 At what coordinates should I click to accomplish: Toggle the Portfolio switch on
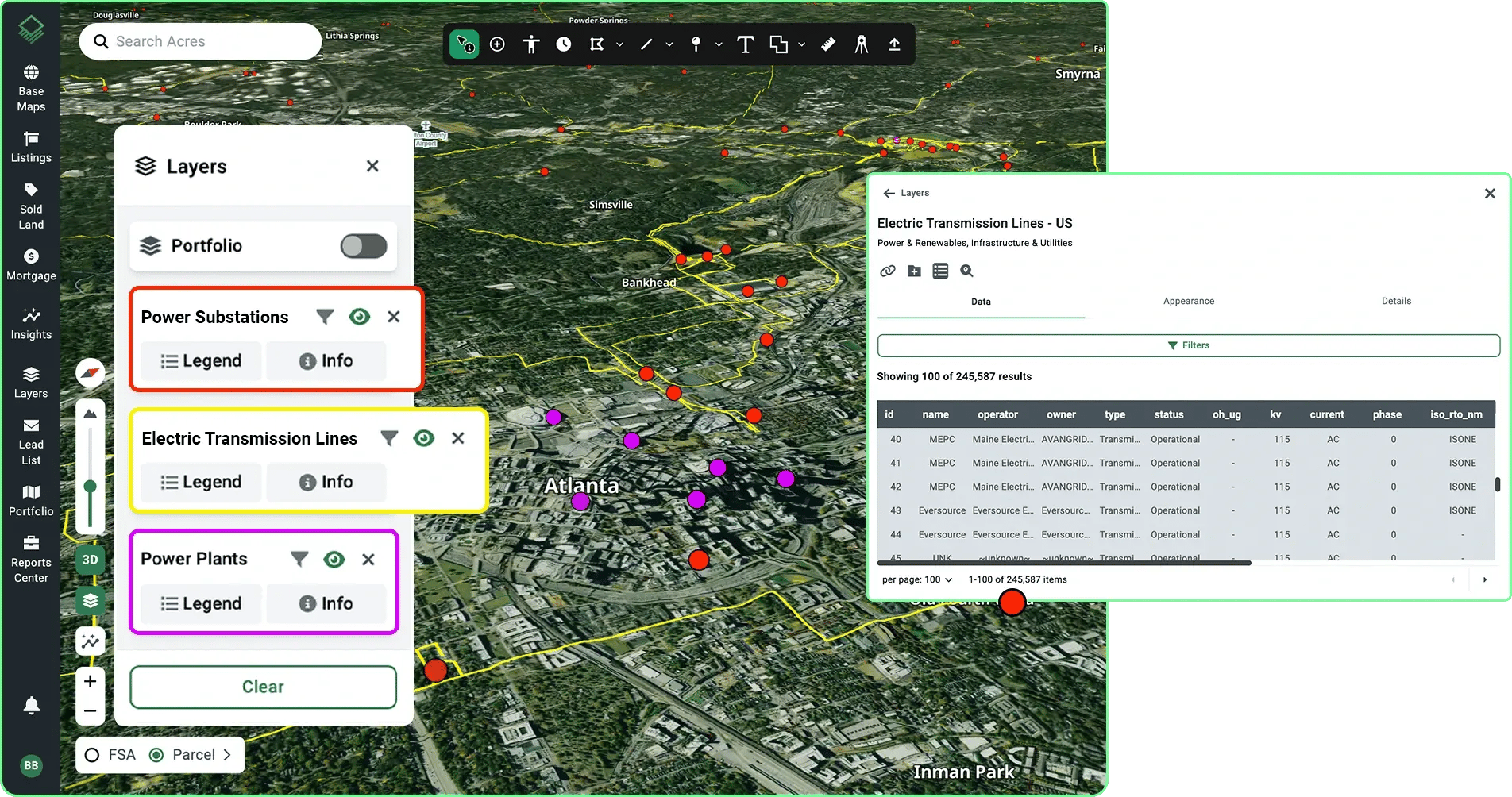pos(364,246)
